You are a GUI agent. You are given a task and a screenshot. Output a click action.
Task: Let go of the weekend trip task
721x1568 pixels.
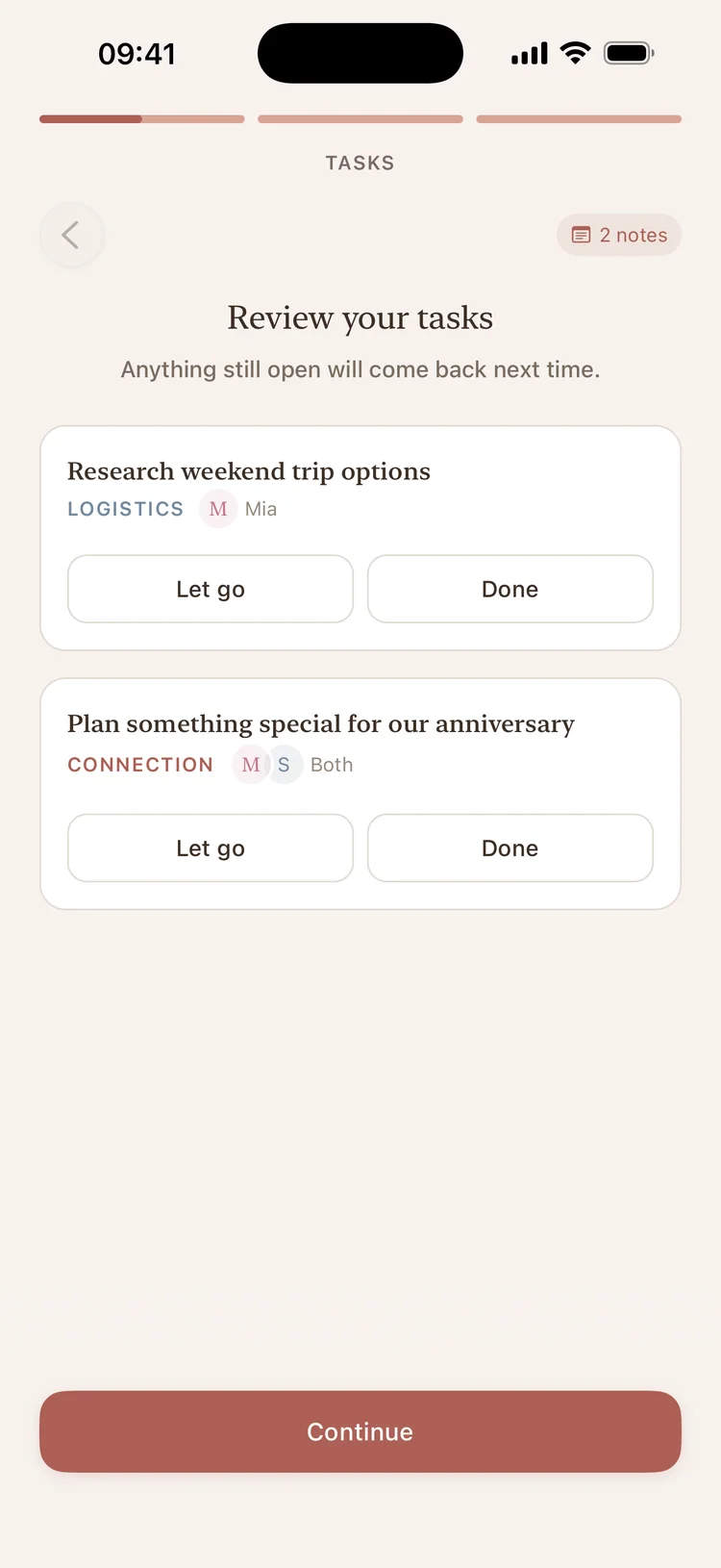tap(211, 589)
